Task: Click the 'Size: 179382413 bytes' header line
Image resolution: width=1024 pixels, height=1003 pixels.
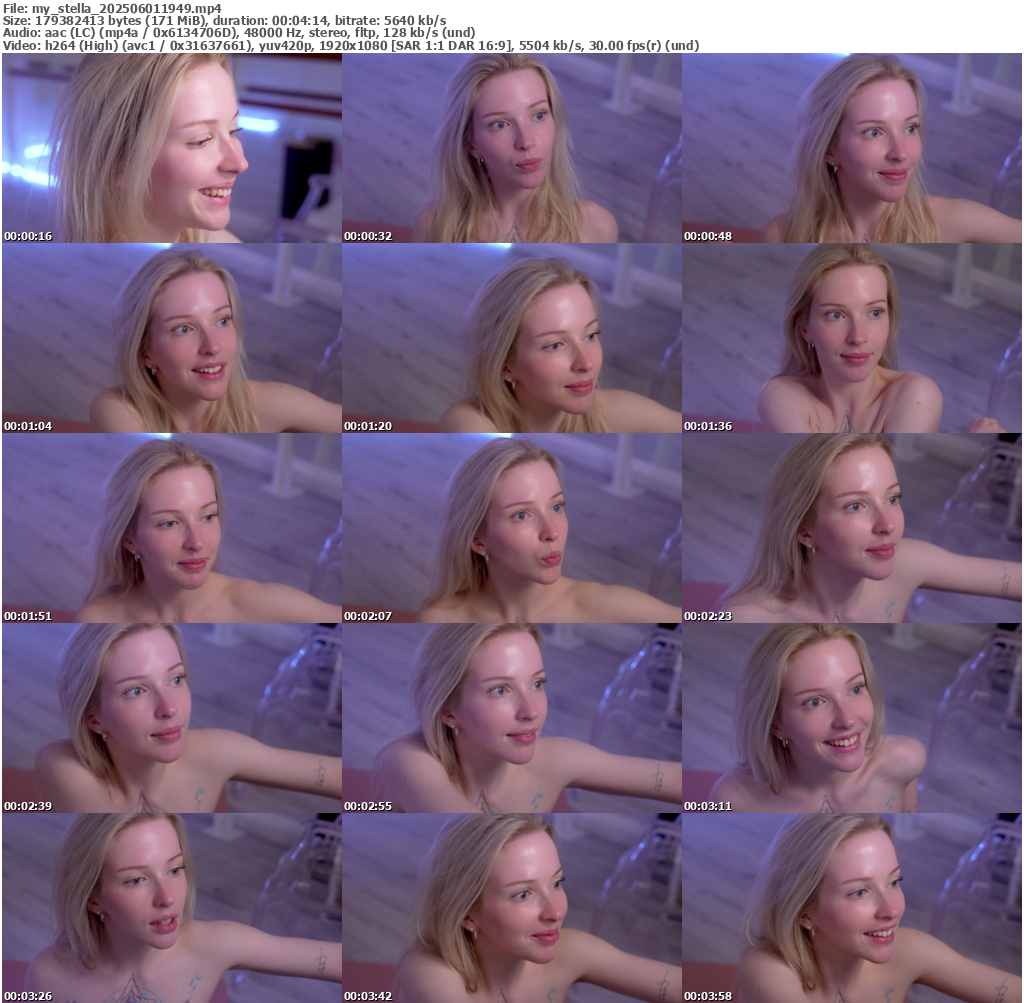Action: coord(225,21)
